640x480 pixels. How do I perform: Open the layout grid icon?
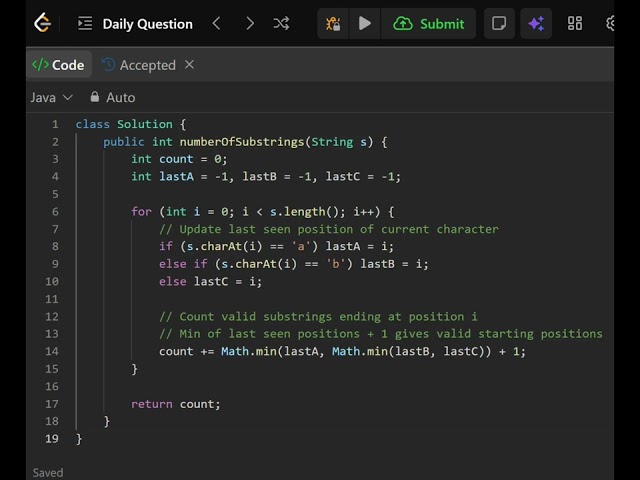pos(575,24)
